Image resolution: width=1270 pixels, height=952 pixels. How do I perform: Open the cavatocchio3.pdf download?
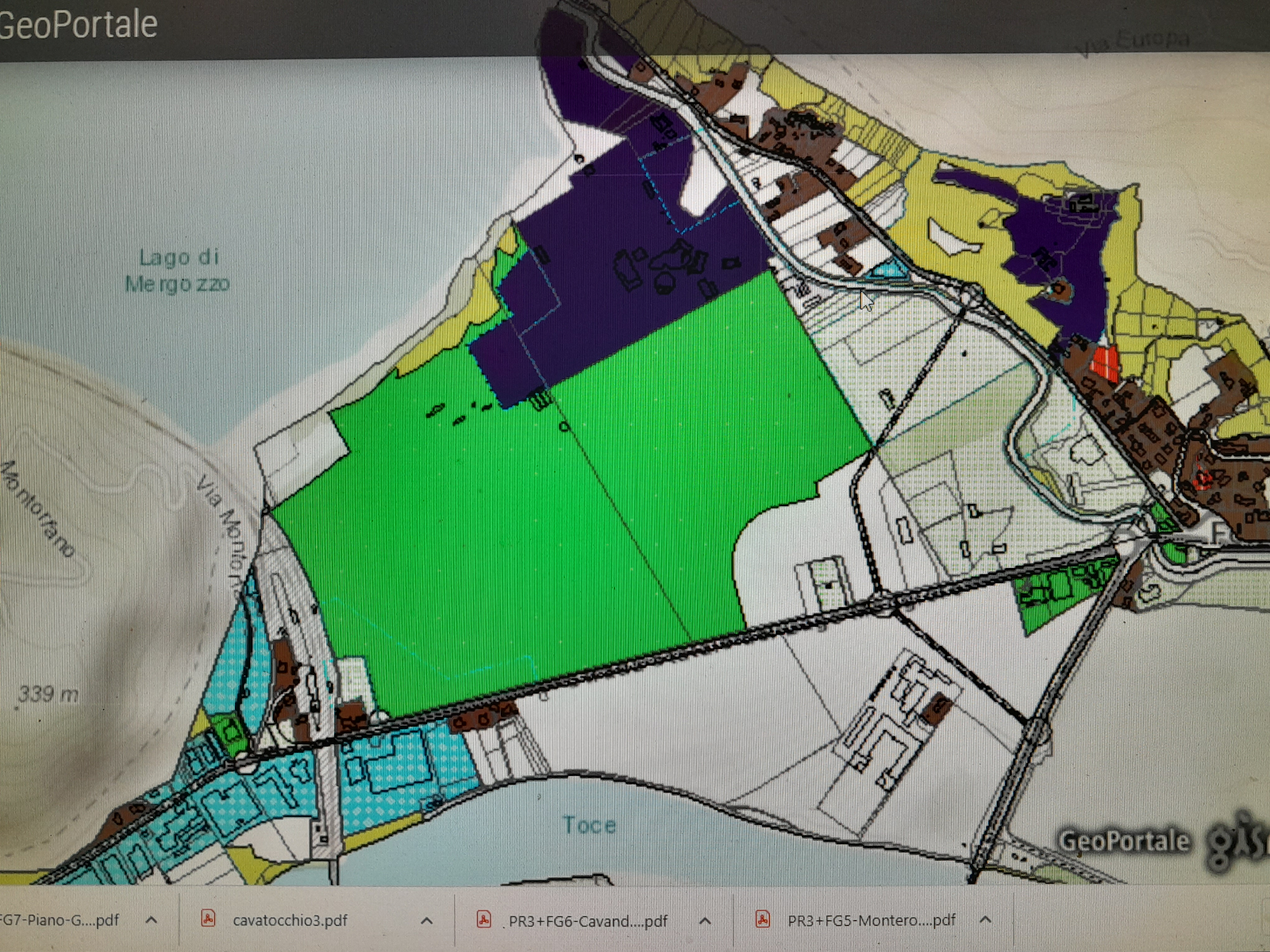[290, 920]
